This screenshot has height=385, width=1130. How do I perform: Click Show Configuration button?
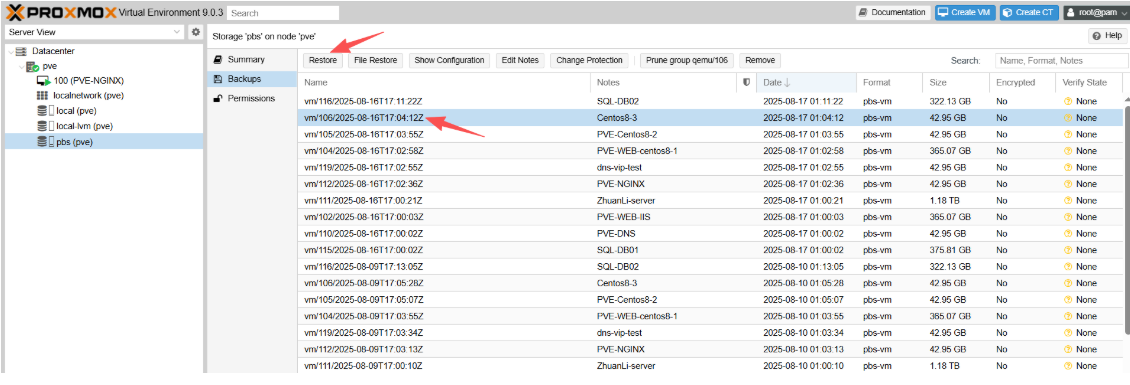pyautogui.click(x=449, y=61)
